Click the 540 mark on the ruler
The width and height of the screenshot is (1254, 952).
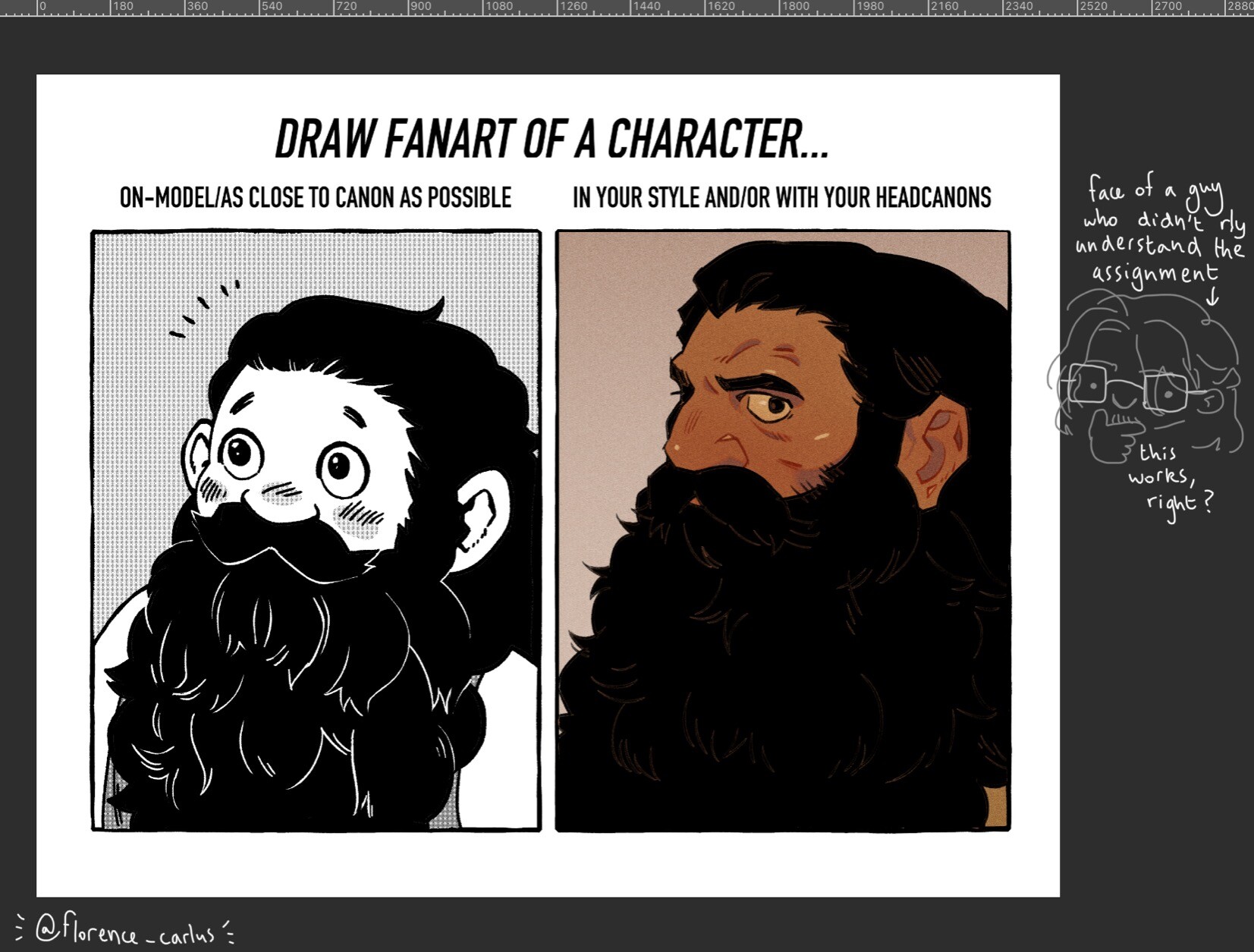coord(271,7)
